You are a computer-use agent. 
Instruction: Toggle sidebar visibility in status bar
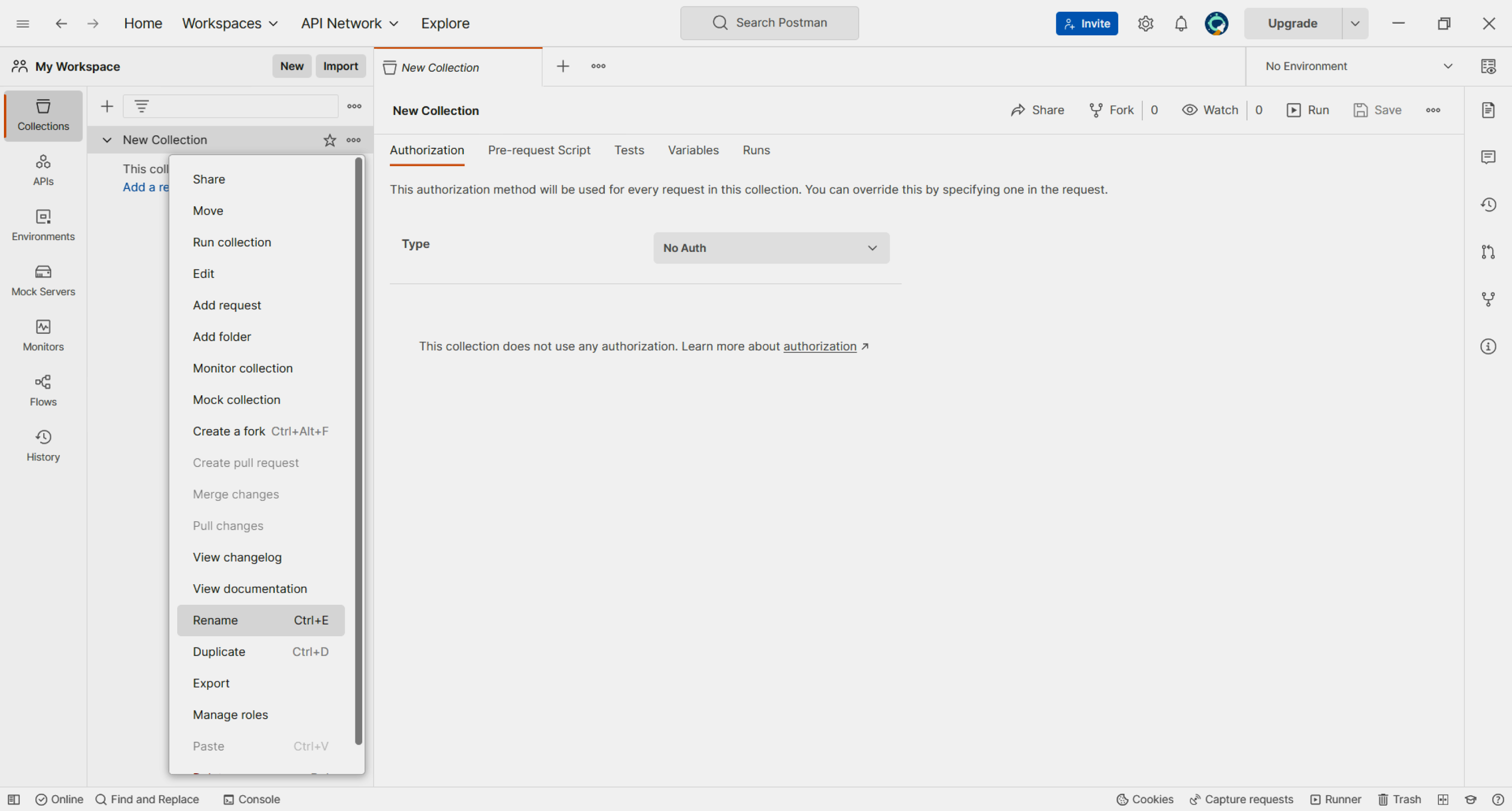click(14, 799)
